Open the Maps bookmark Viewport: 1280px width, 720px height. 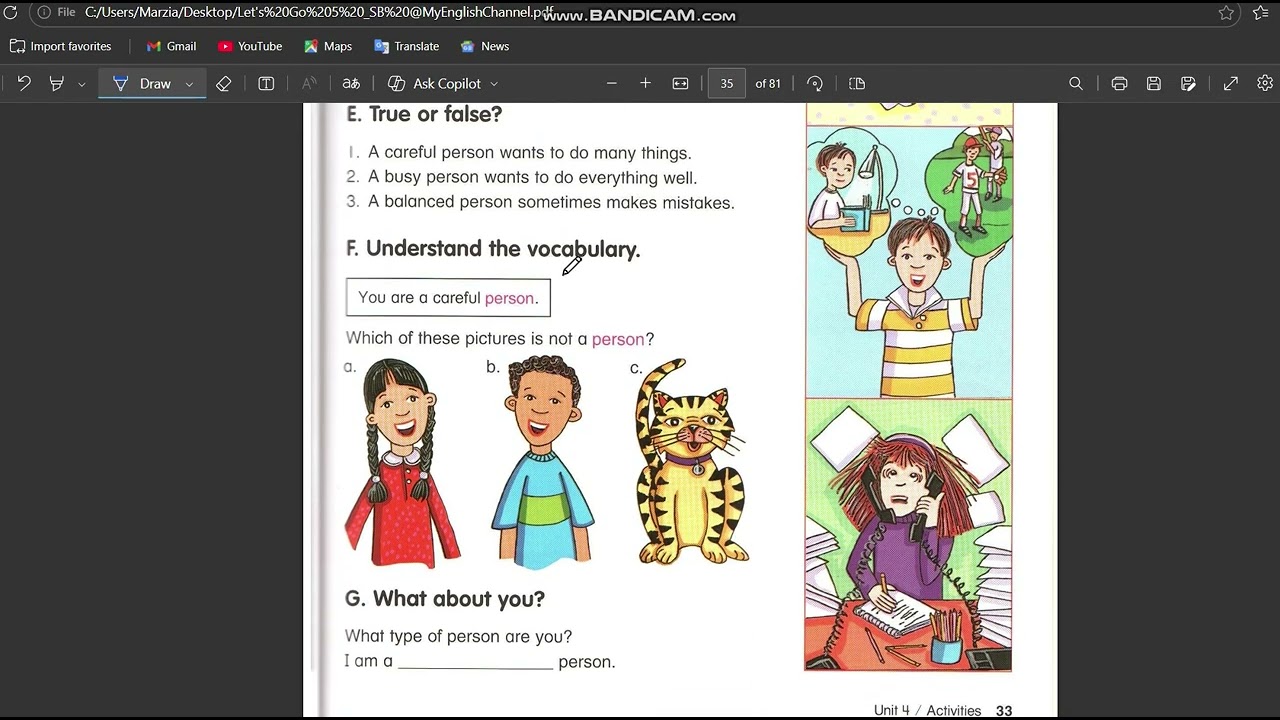click(x=328, y=46)
